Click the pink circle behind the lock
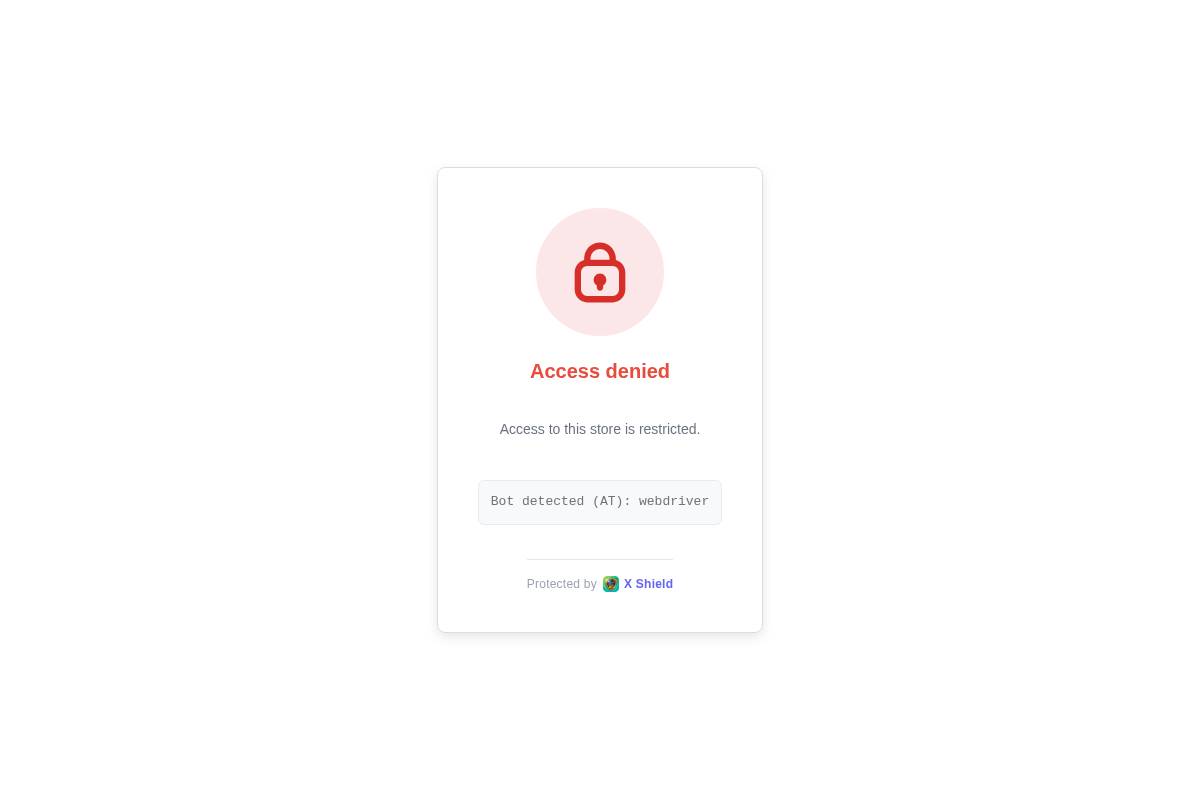The height and width of the screenshot is (800, 1200). coord(600,272)
